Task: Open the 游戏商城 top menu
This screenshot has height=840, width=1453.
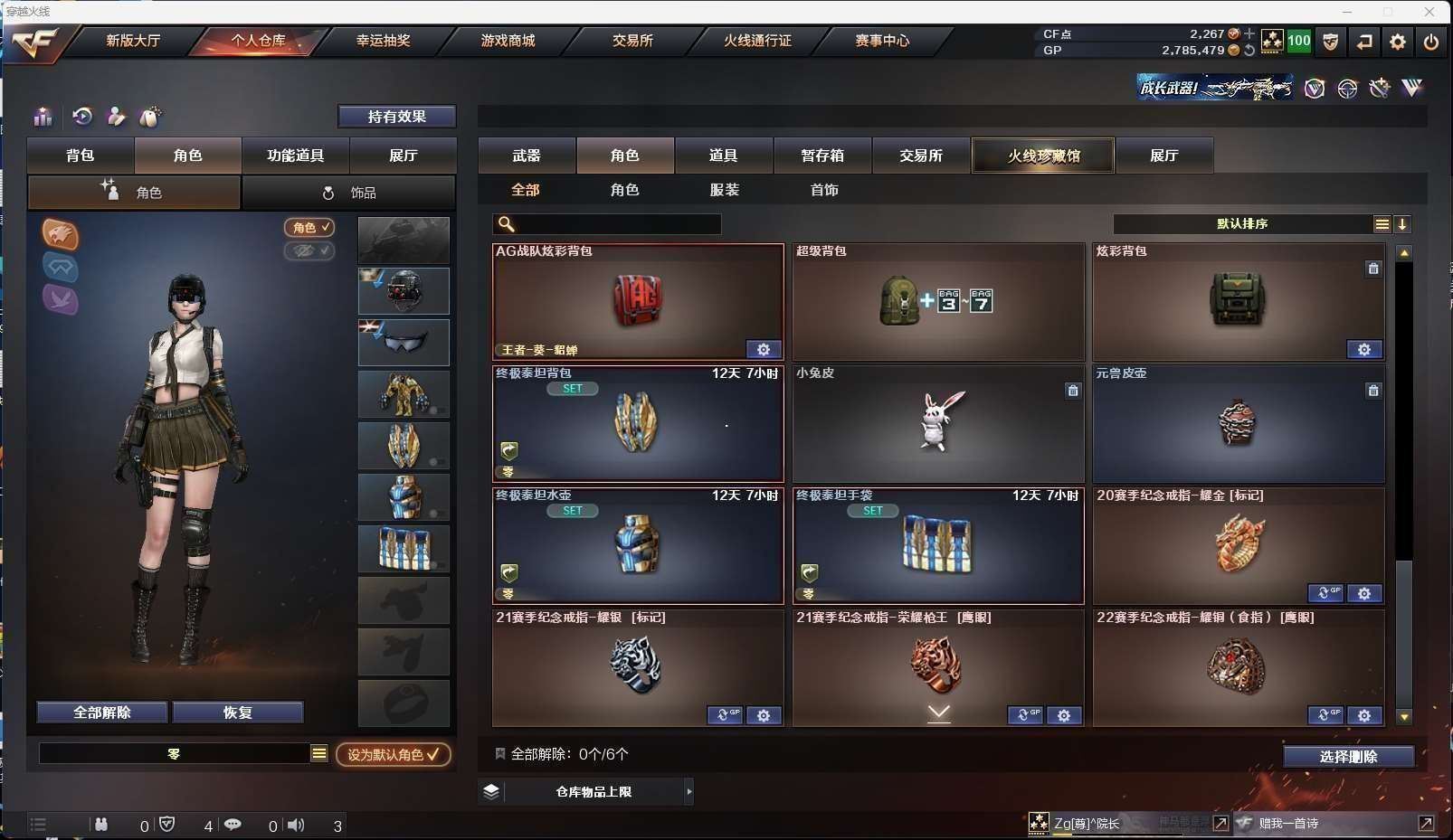Action: [508, 41]
